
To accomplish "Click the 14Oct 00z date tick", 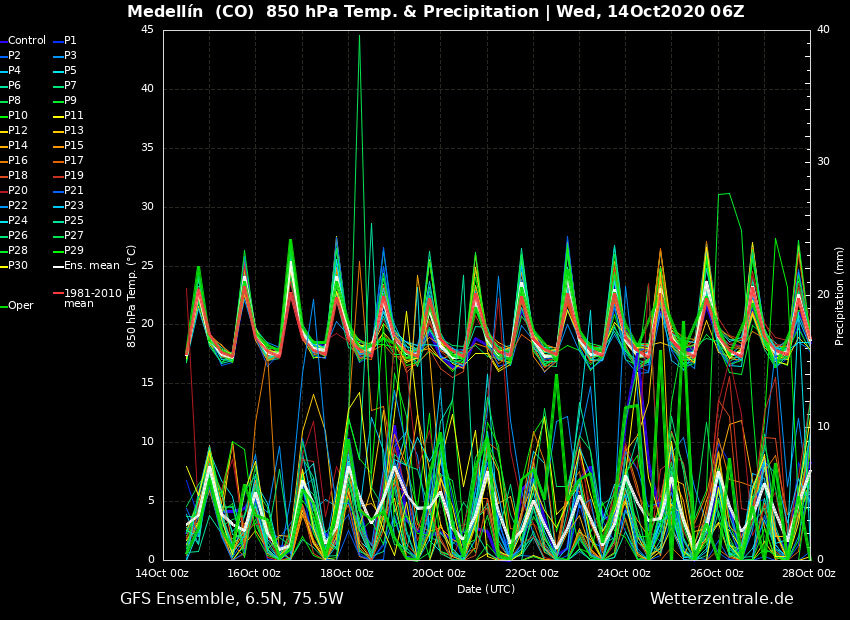I will pos(162,573).
